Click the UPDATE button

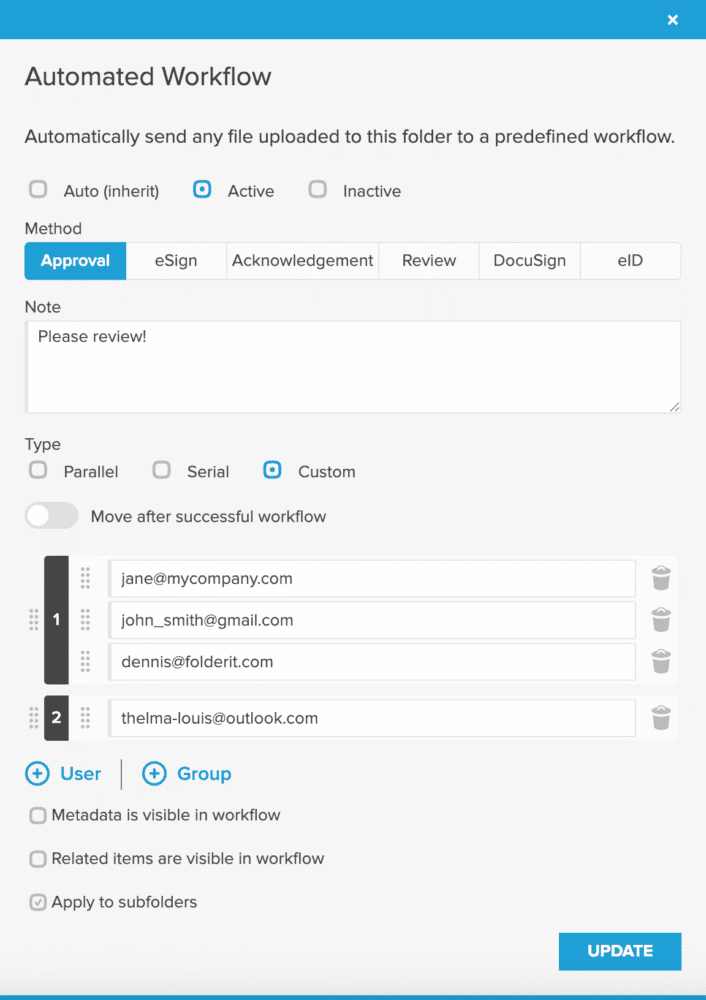point(620,952)
